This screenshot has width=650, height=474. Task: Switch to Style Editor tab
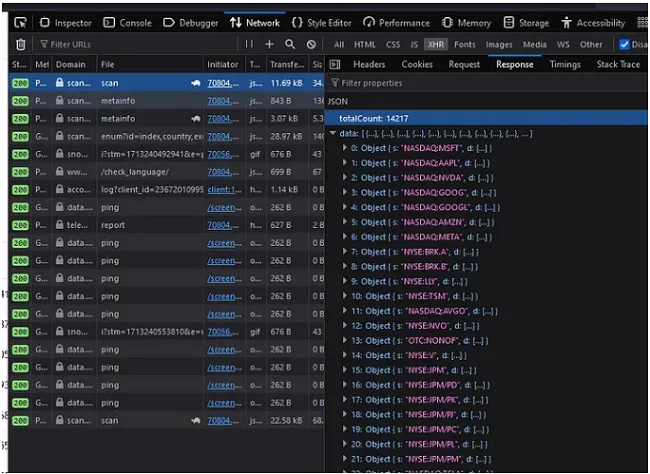click(x=322, y=23)
